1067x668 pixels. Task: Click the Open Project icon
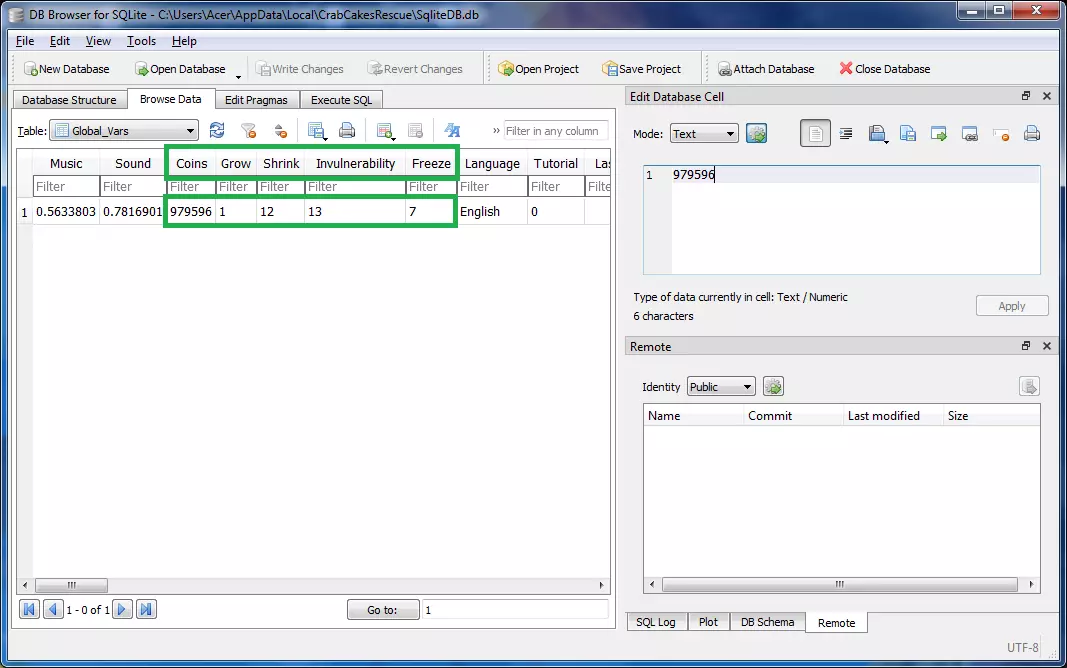506,69
